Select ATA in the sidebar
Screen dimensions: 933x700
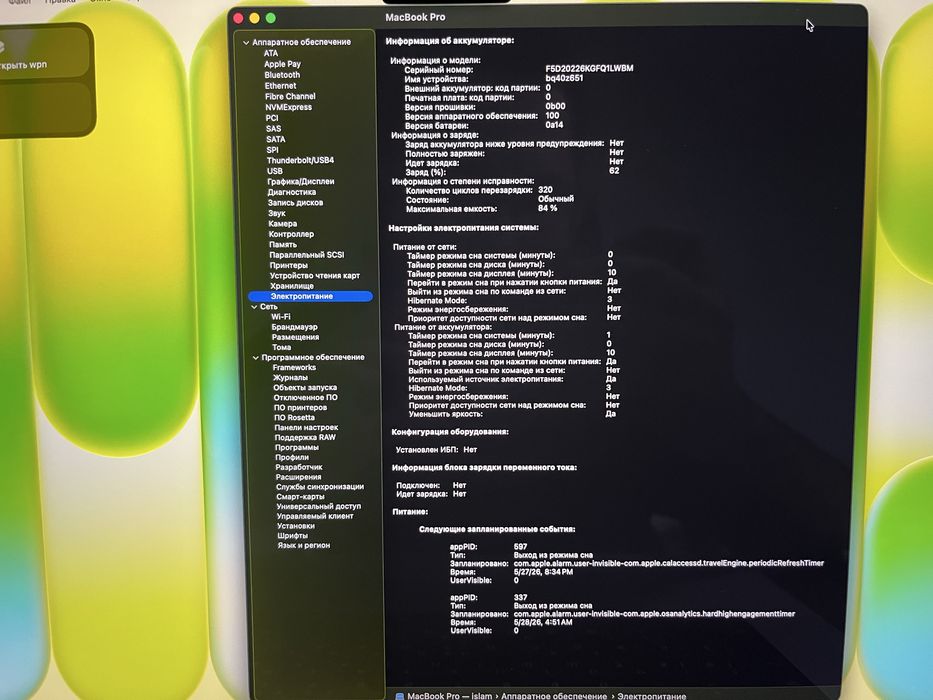point(271,53)
